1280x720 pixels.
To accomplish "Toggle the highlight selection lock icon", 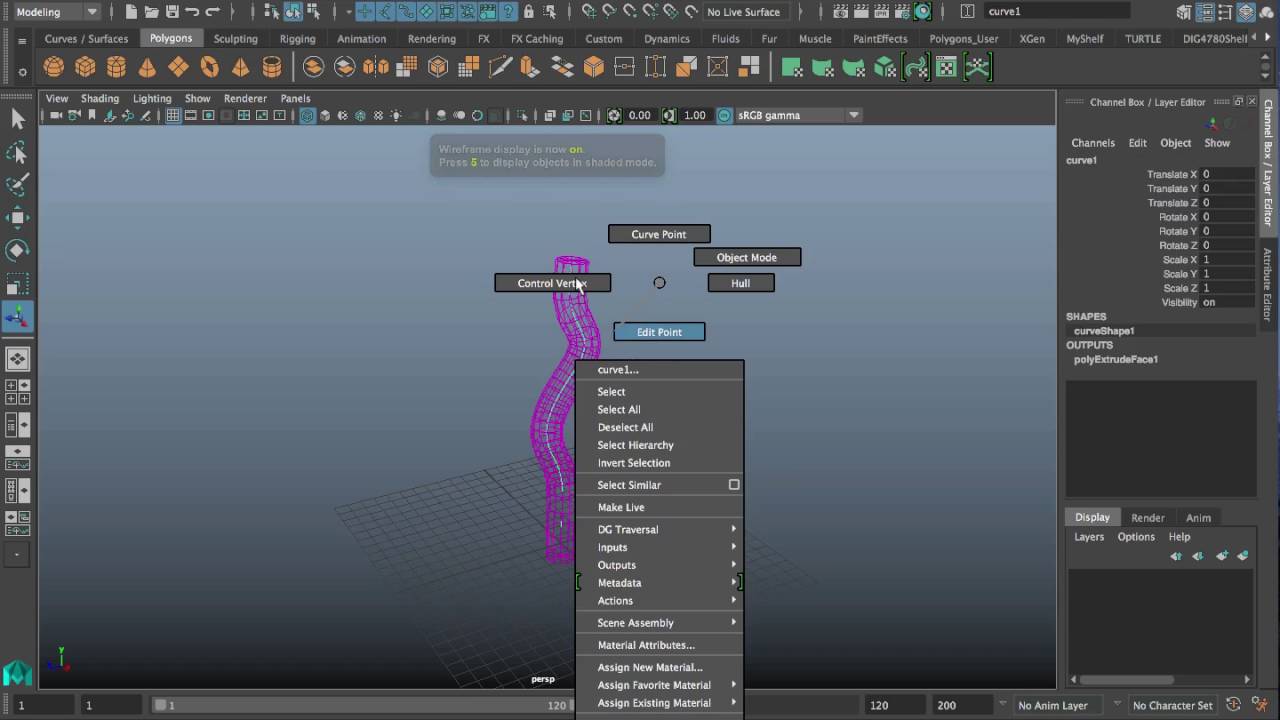I will coord(529,12).
